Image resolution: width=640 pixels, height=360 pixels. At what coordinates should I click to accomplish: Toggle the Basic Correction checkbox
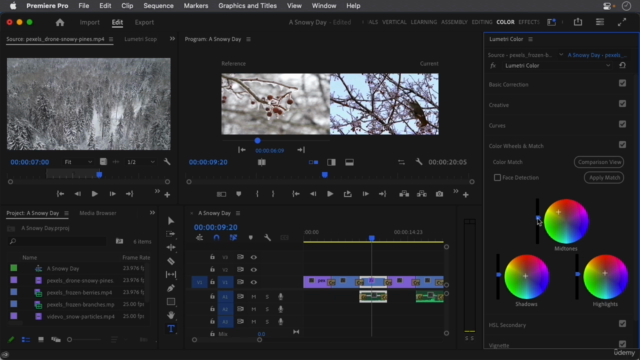coord(622,83)
